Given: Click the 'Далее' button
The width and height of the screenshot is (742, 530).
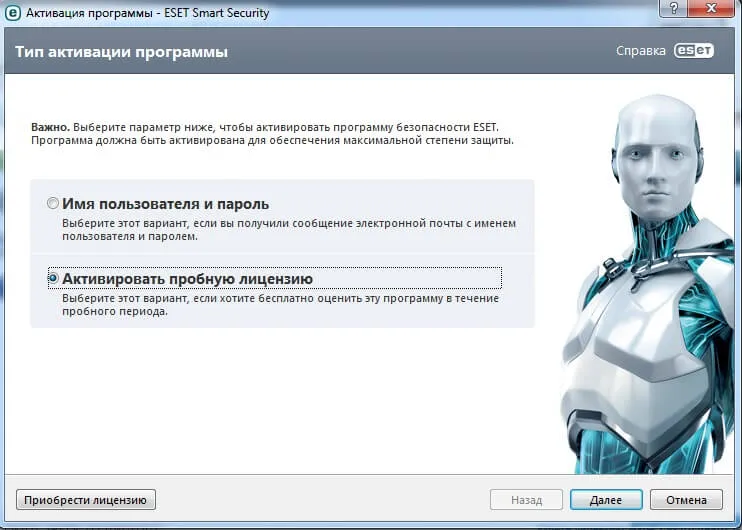Looking at the screenshot, I should pos(606,500).
